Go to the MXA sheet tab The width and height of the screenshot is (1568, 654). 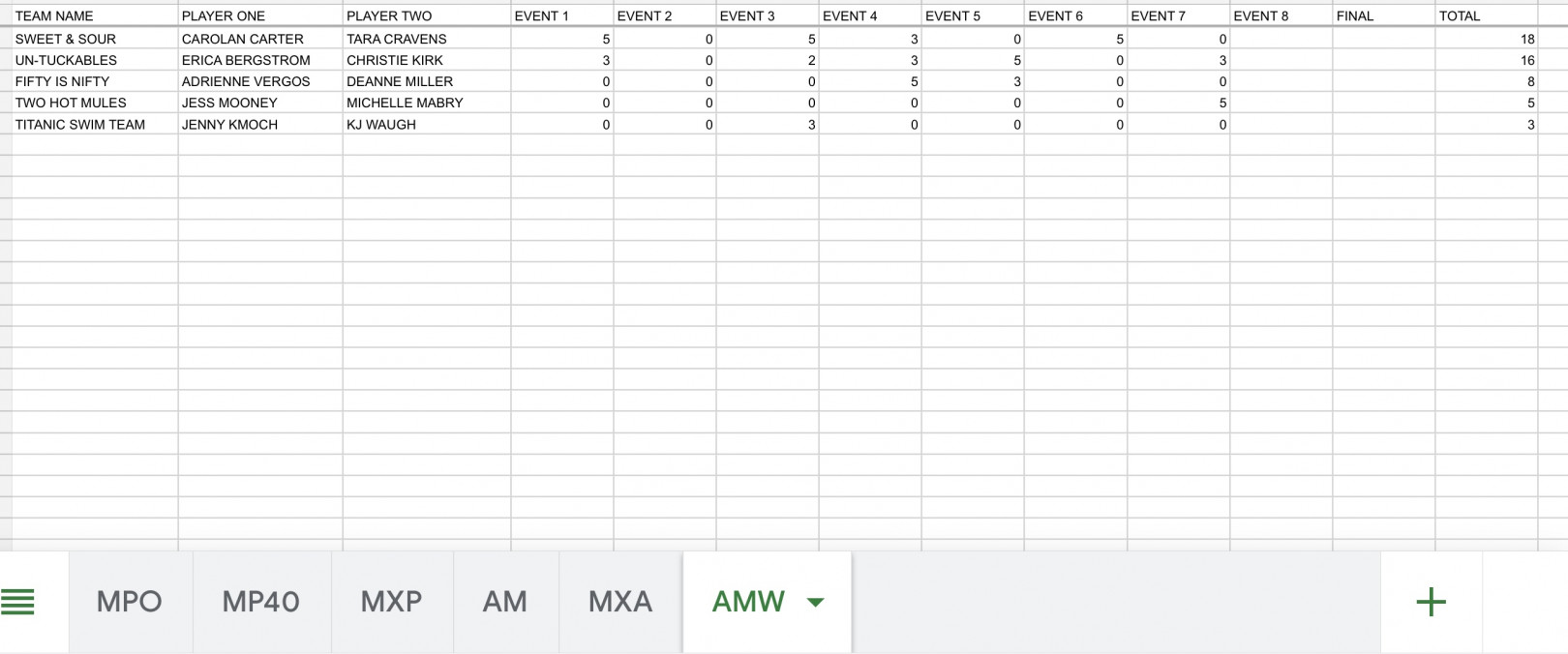coord(620,602)
